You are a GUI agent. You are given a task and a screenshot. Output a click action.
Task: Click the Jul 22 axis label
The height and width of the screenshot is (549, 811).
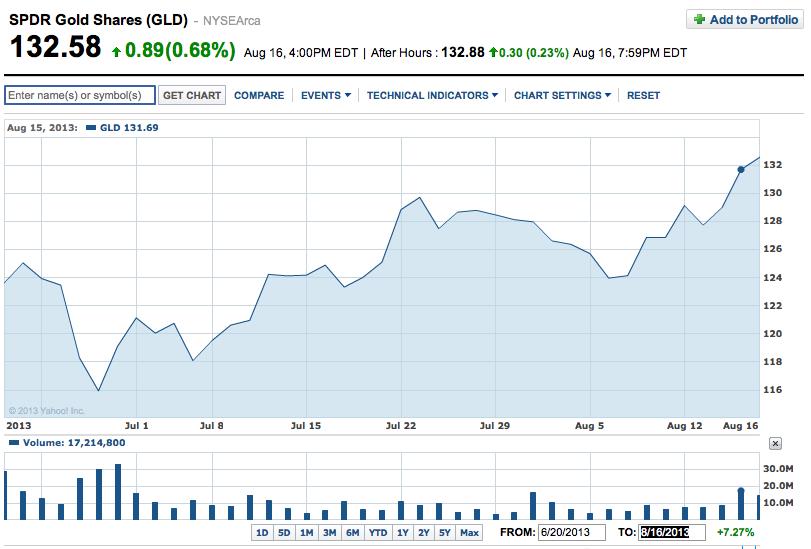[x=400, y=426]
